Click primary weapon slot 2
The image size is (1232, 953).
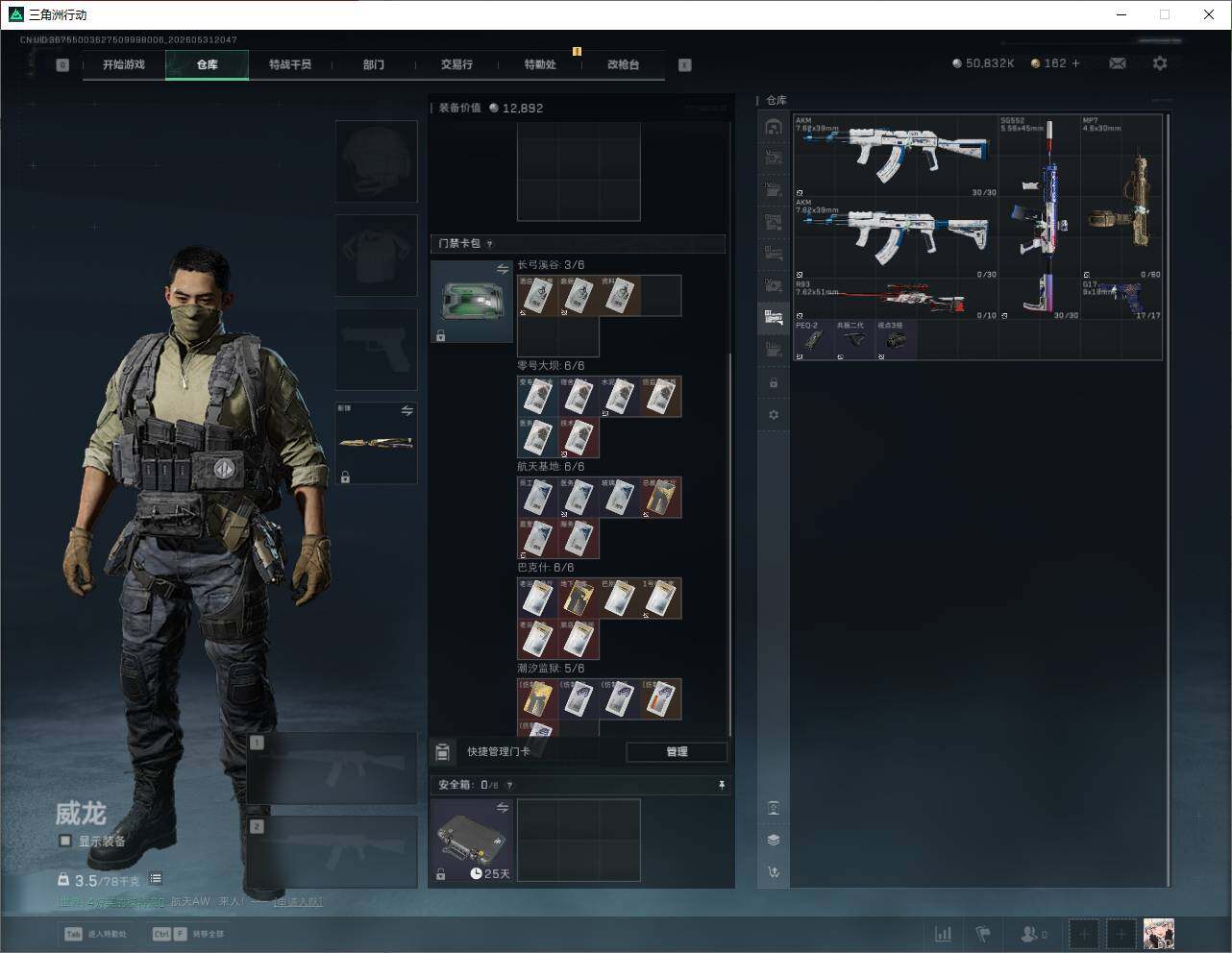pos(333,851)
